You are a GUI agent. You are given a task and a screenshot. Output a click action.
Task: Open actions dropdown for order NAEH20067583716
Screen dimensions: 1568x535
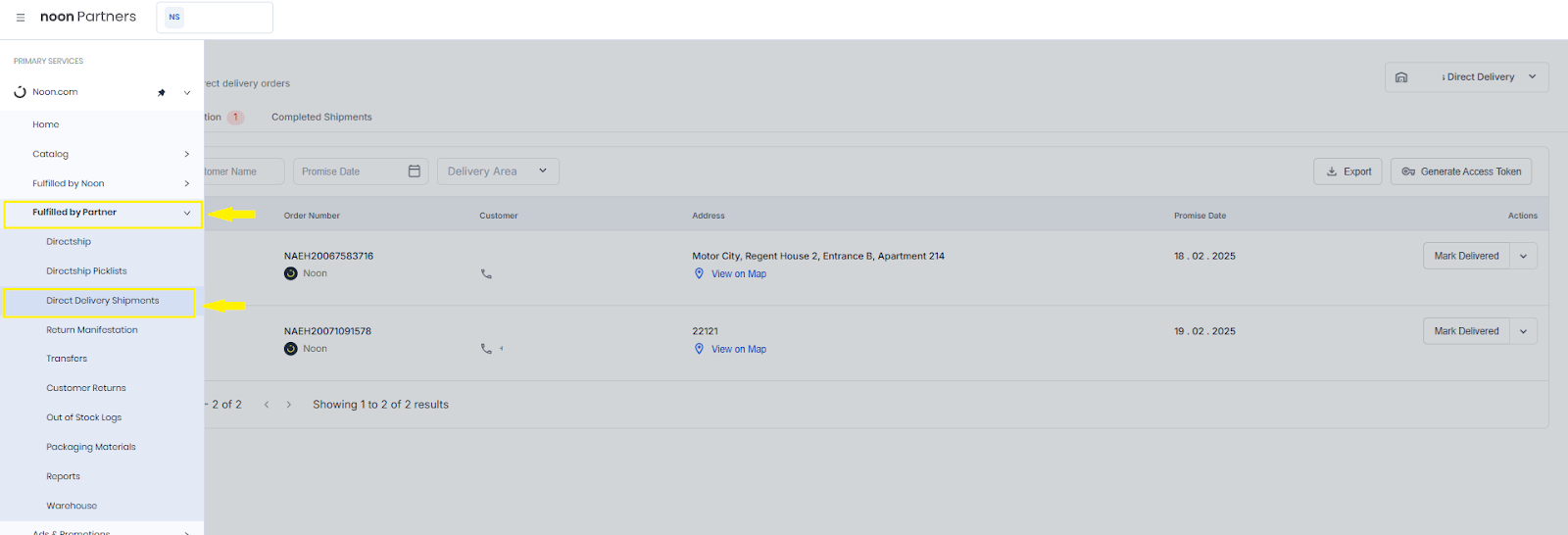1524,256
